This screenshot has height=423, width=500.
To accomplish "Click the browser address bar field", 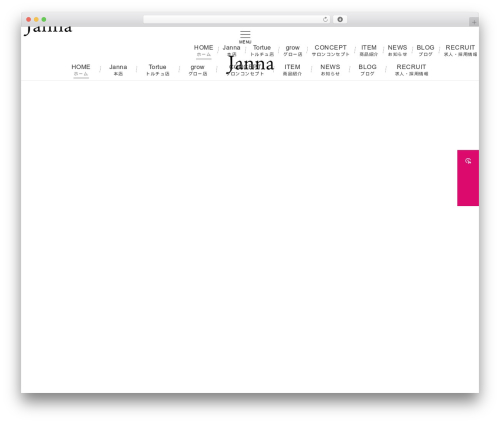I will [237, 20].
